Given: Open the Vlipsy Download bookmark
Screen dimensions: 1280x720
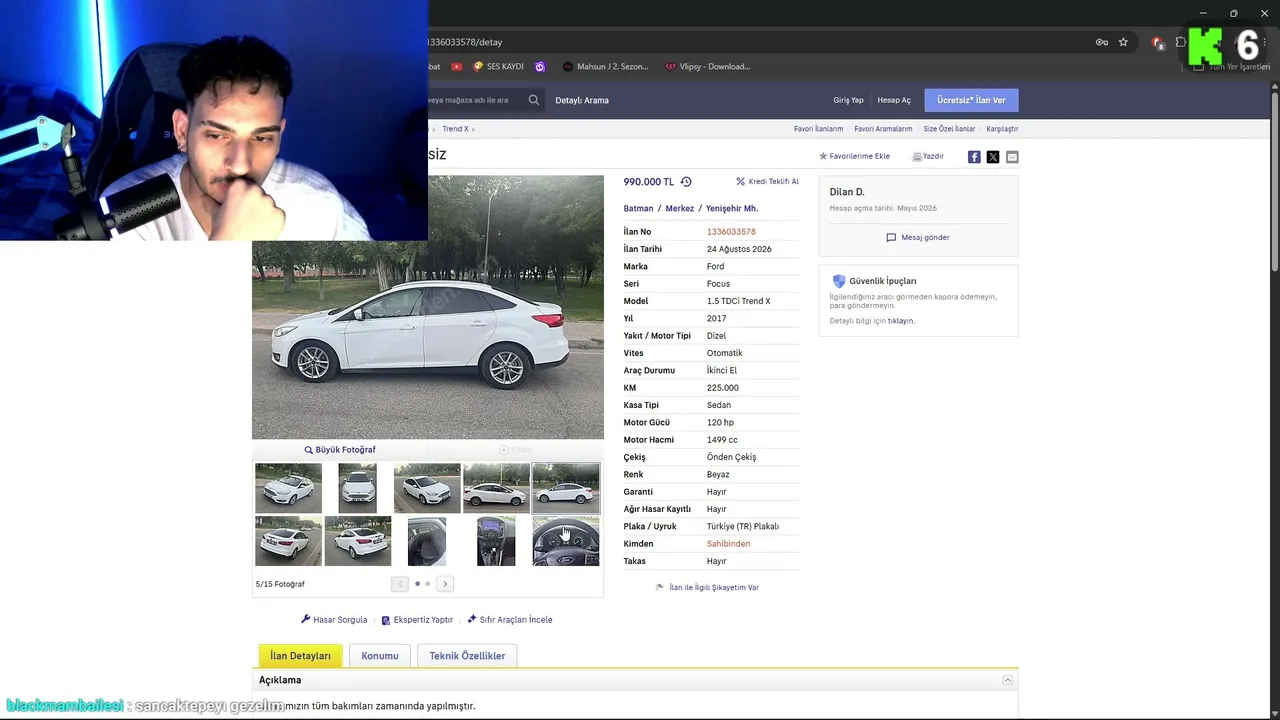Looking at the screenshot, I should 707,67.
